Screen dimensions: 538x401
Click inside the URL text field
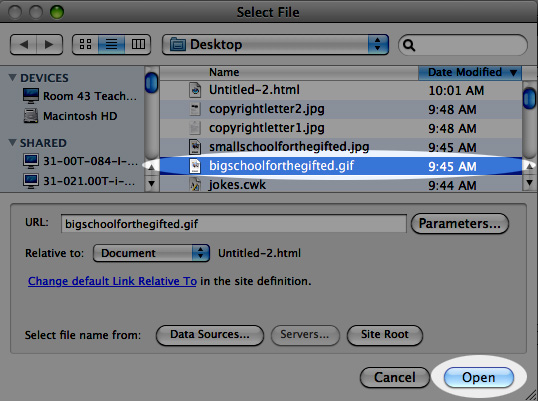[x=234, y=224]
